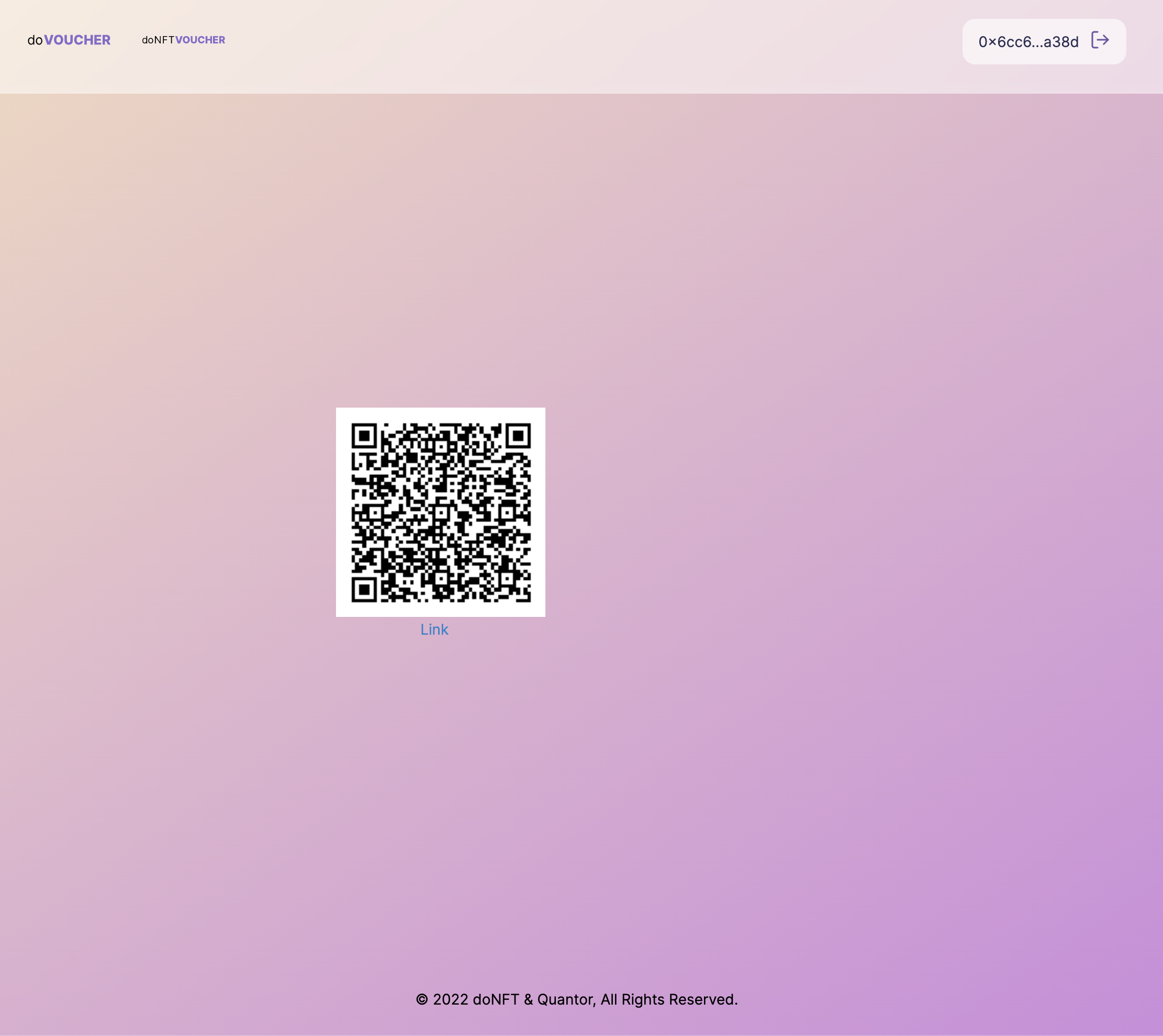The image size is (1163, 1036).
Task: Click the QR code bottom-left finder square
Action: (x=364, y=589)
